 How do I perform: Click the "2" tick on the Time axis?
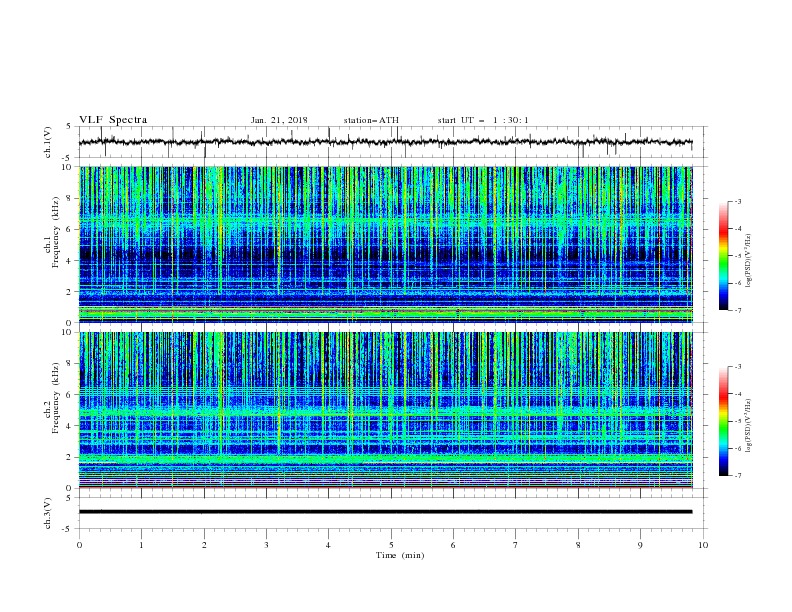click(x=204, y=545)
